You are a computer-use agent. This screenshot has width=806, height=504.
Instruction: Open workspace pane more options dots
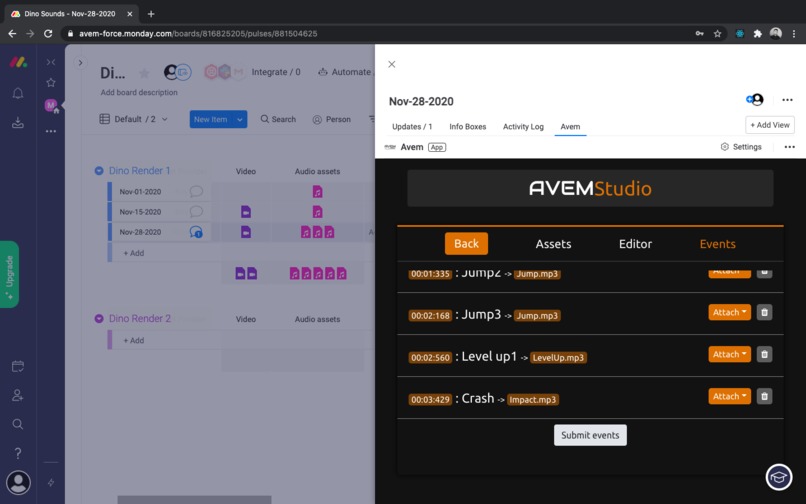click(x=51, y=131)
